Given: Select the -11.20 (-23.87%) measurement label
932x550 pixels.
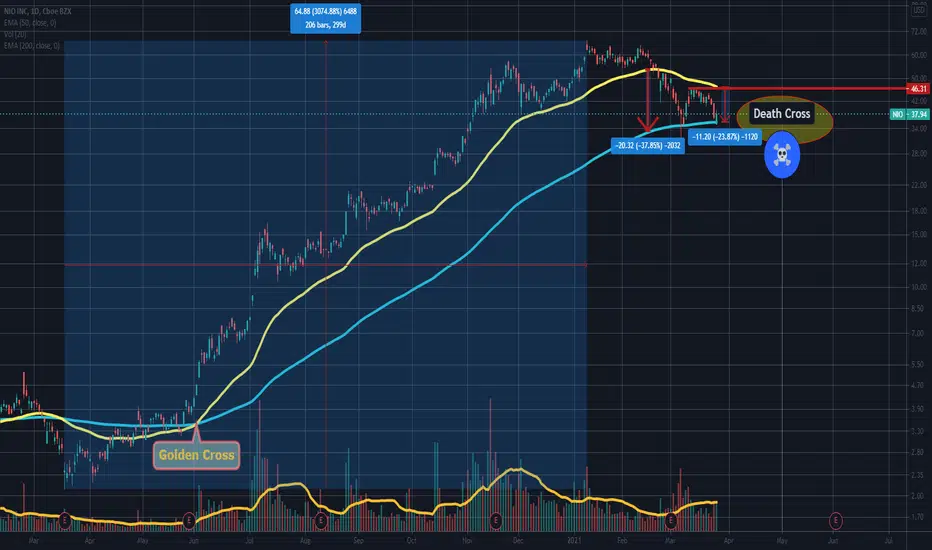Looking at the screenshot, I should tap(725, 137).
